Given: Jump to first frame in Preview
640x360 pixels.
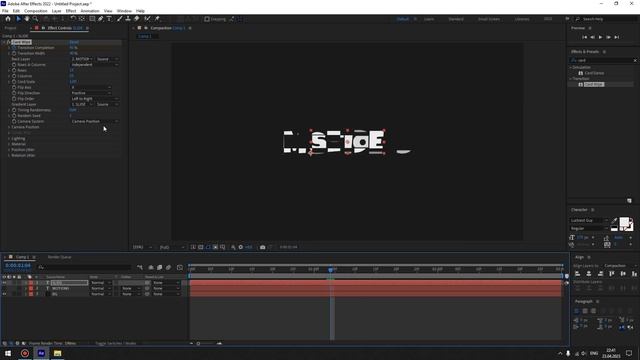Looking at the screenshot, I should (x=584, y=37).
